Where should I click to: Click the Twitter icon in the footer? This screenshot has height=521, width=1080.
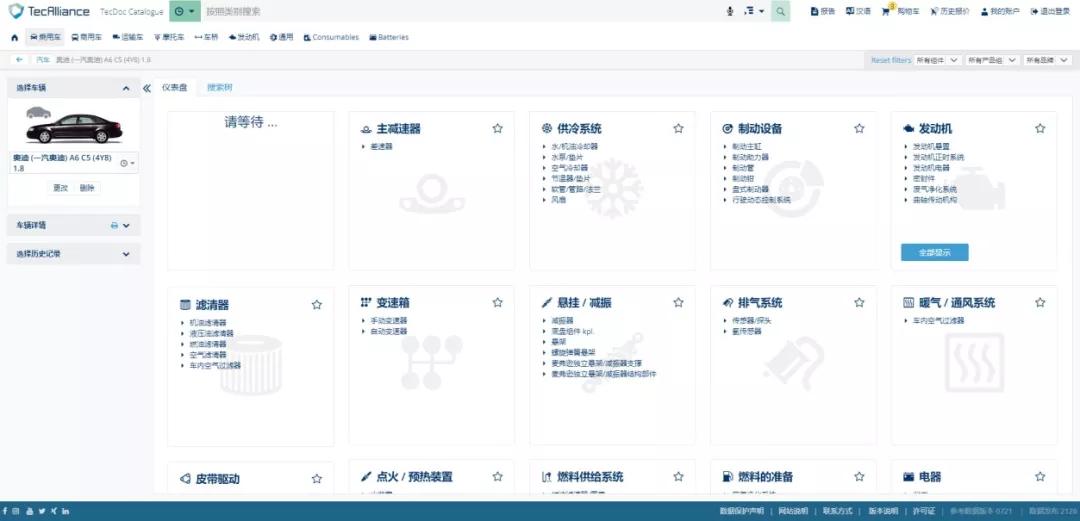point(41,511)
